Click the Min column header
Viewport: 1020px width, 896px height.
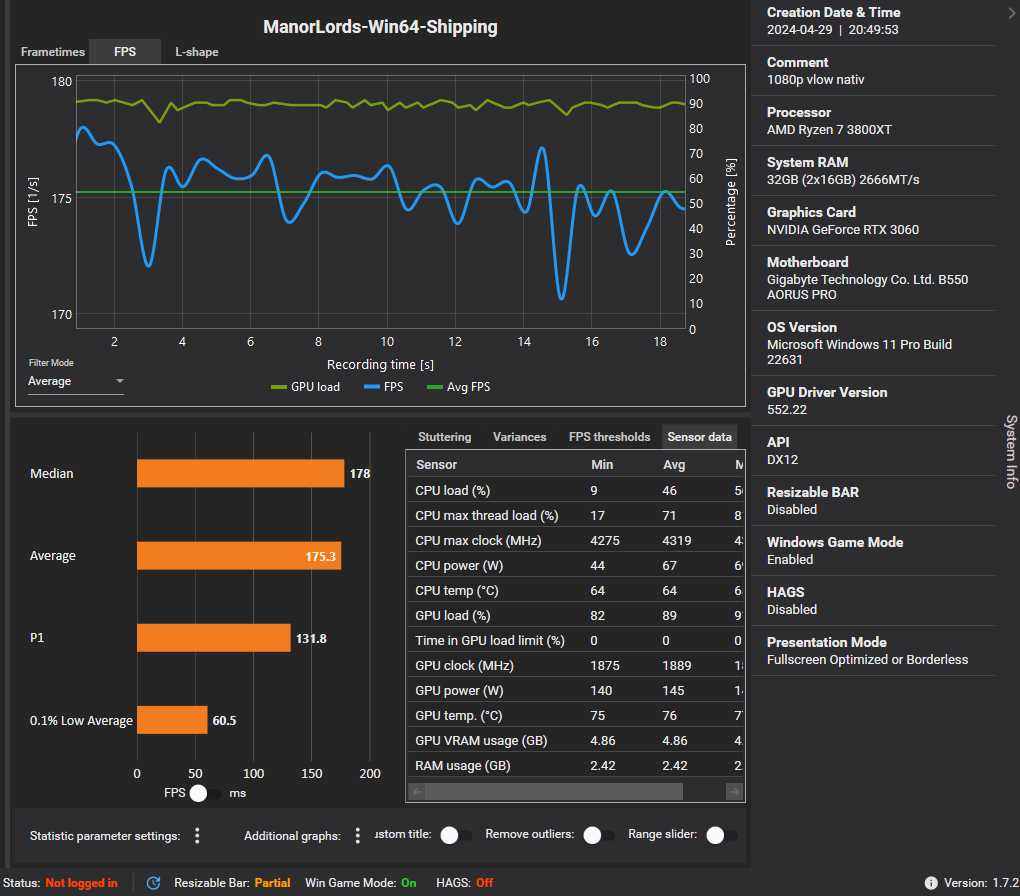(602, 465)
